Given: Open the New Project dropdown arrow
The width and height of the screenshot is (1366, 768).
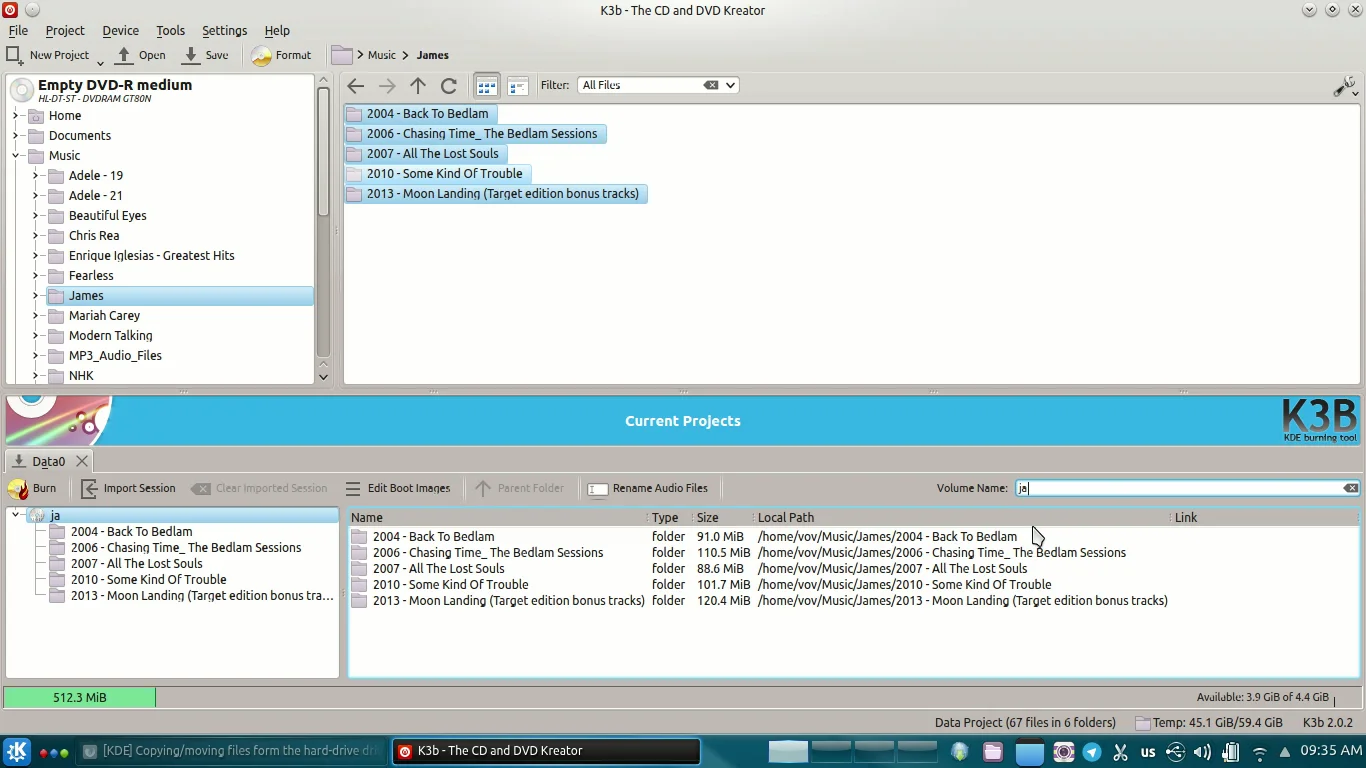Looking at the screenshot, I should pos(100,62).
